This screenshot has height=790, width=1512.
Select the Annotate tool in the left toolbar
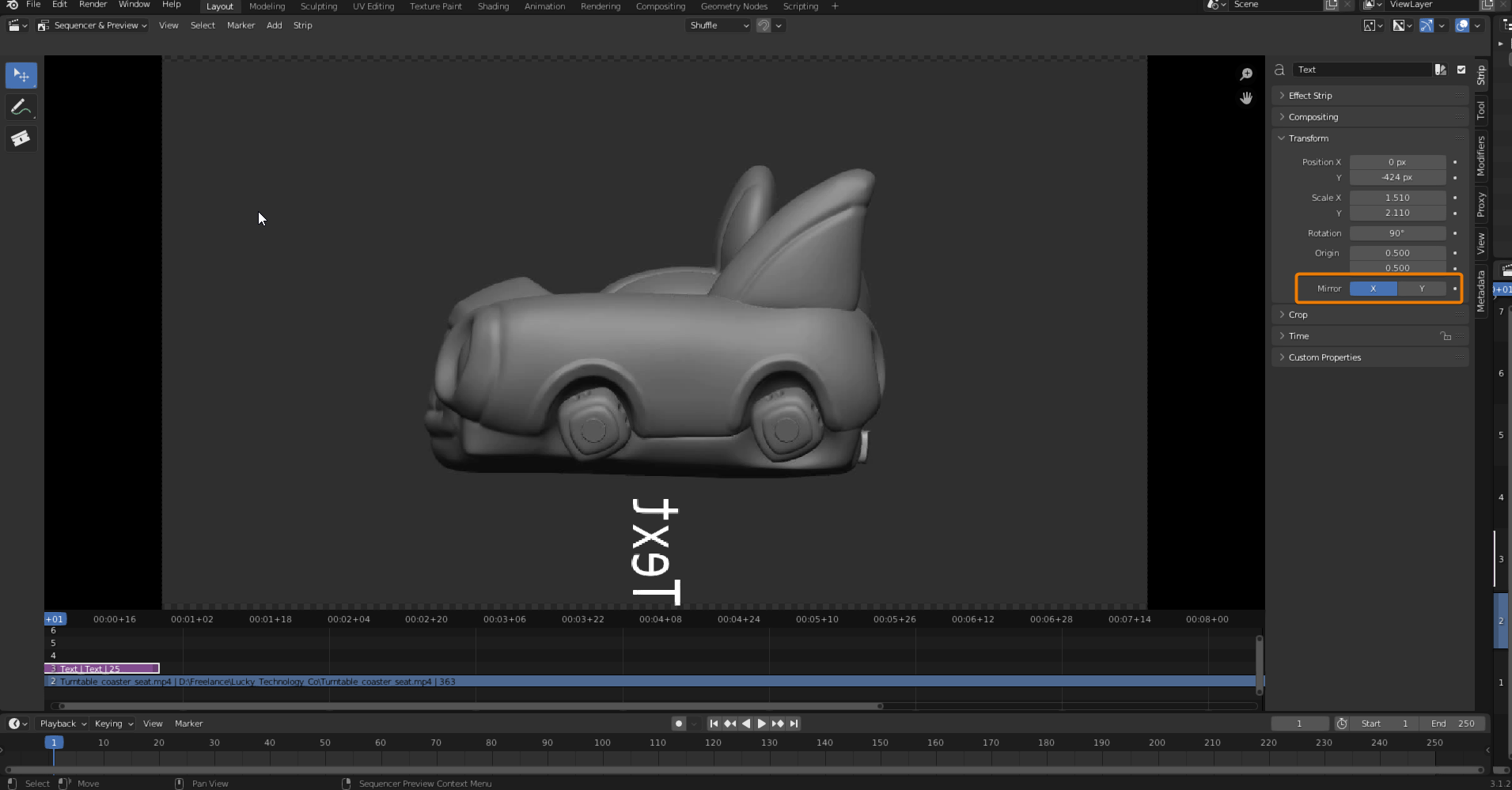tap(21, 108)
